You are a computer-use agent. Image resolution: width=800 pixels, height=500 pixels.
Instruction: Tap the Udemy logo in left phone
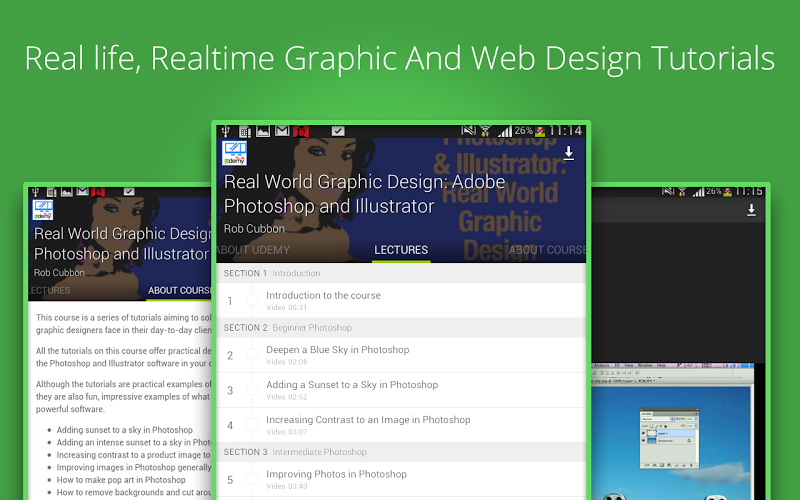(x=43, y=210)
